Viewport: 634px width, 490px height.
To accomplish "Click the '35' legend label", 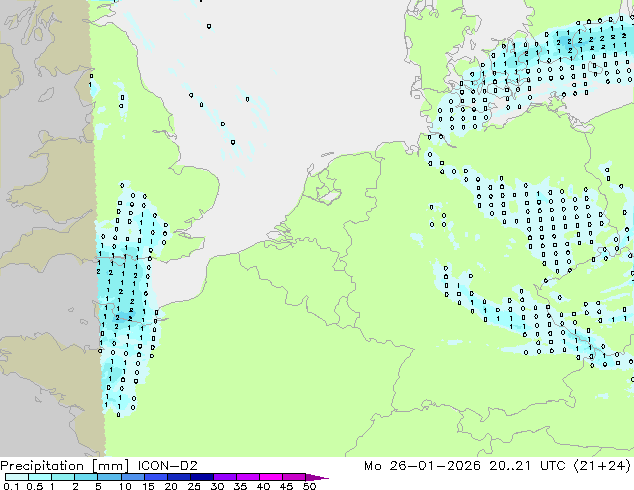I will click(x=240, y=486).
